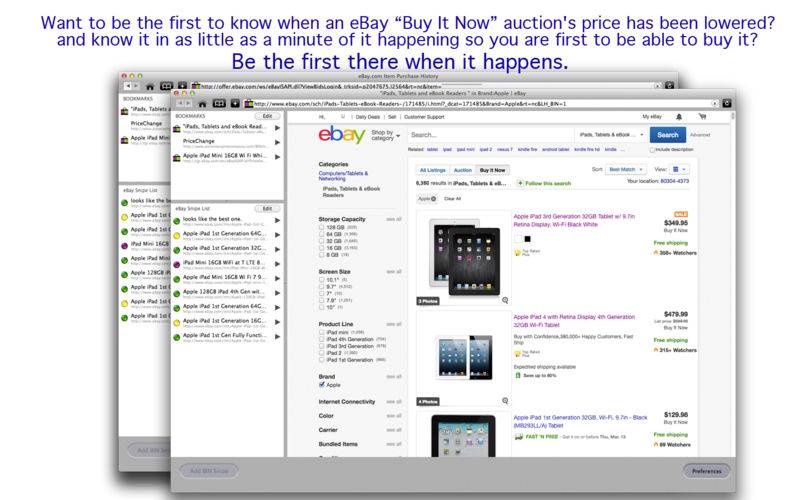Expand the PriceChange bookmark arrow in front window

point(278,142)
